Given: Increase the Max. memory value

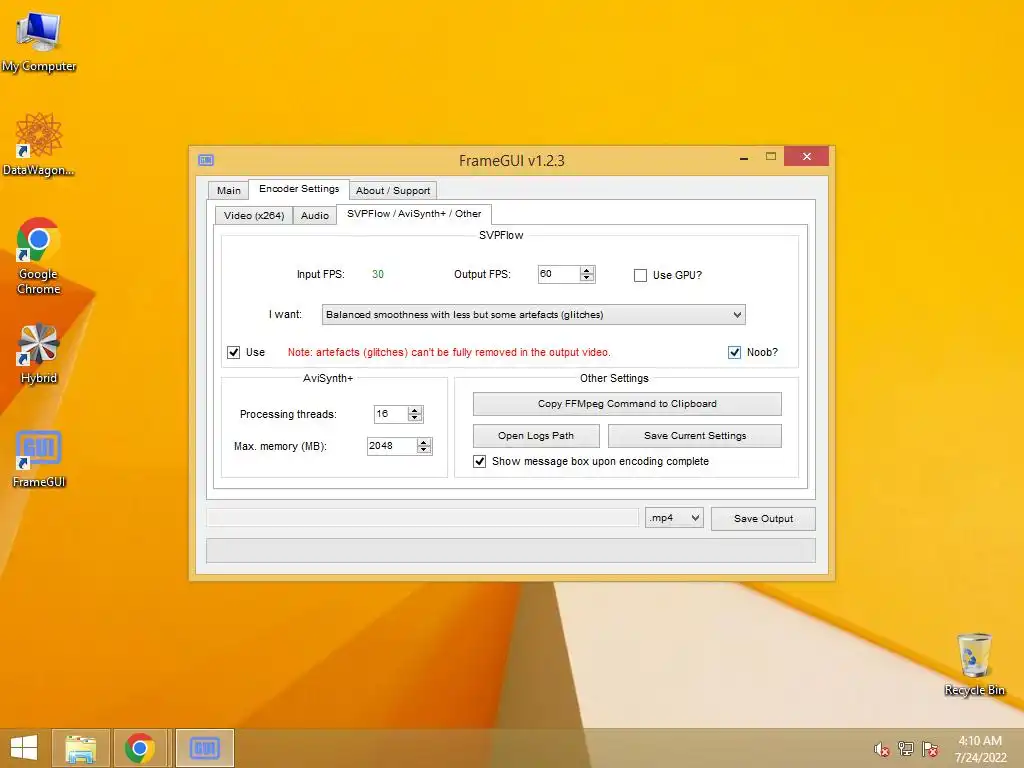Looking at the screenshot, I should (x=424, y=442).
